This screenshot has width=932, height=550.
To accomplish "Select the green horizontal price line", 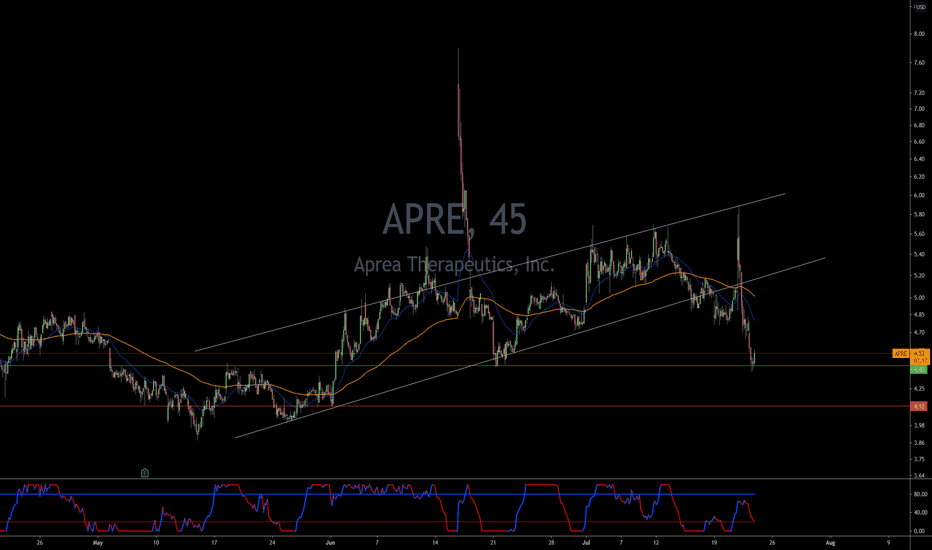I will tap(455, 366).
